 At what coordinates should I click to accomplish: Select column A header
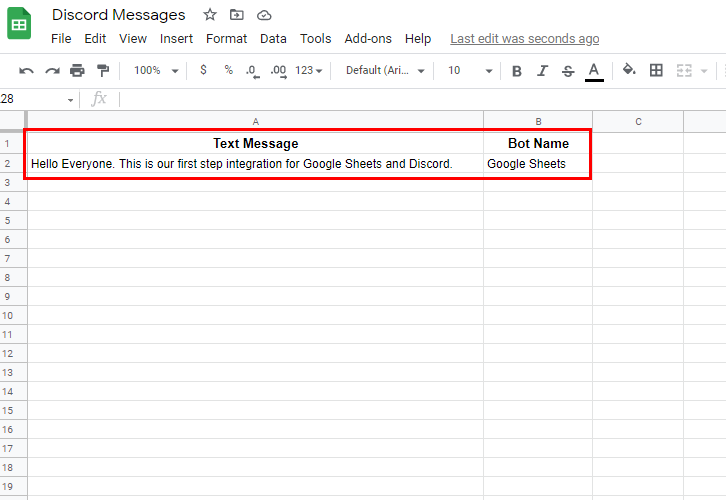256,121
